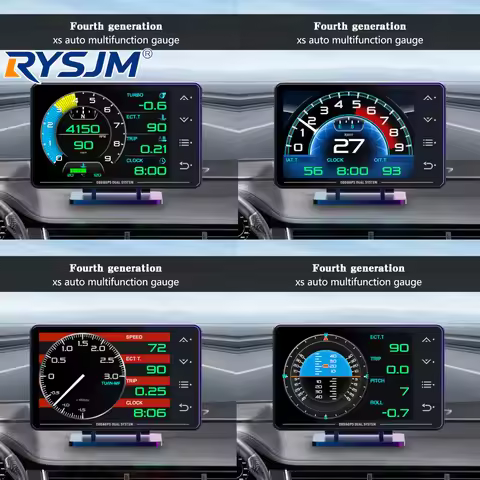This screenshot has width=480, height=480.
Task: Click the 8:00 clock on the 4150 RPM gauge
Action: 150,171
